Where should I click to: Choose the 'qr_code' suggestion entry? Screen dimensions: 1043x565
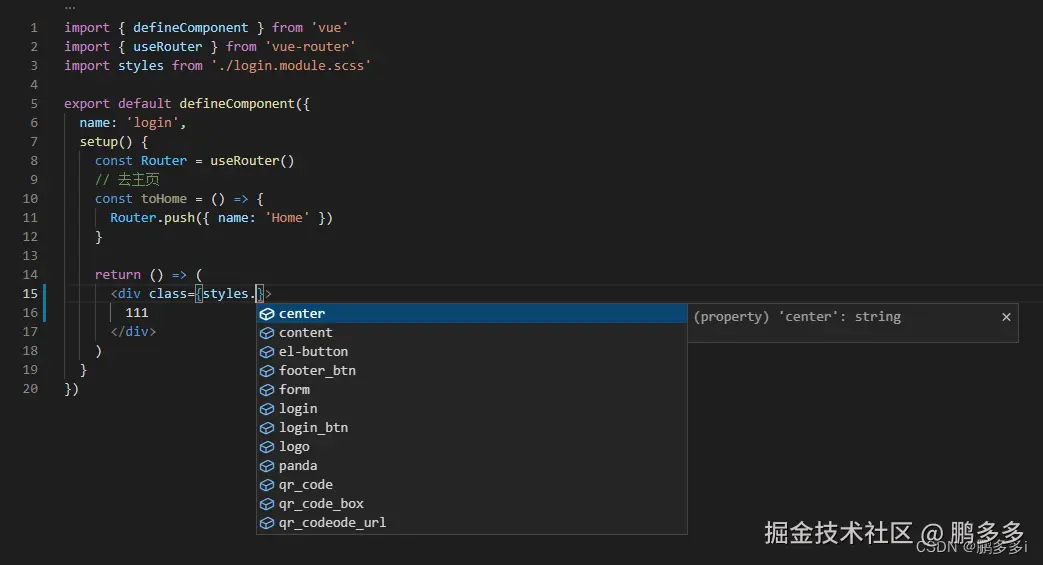[472, 484]
